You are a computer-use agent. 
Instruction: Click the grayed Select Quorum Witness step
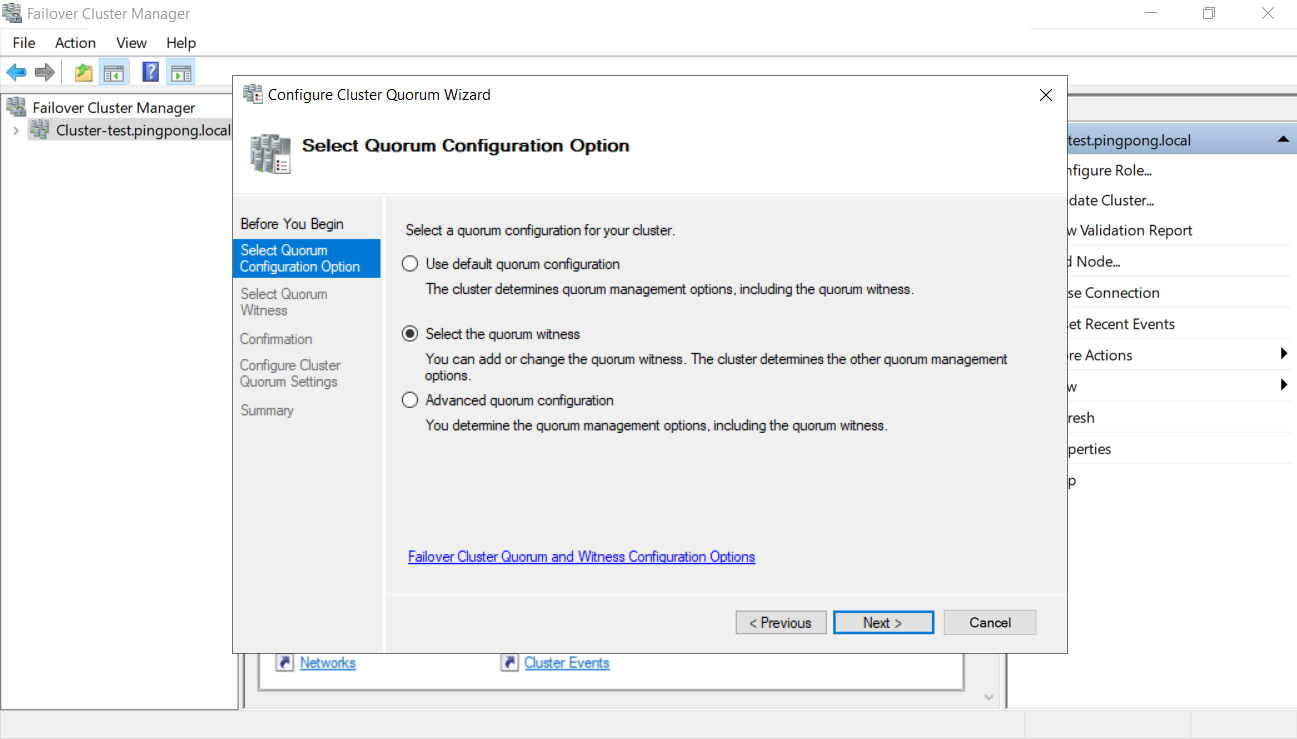(284, 302)
